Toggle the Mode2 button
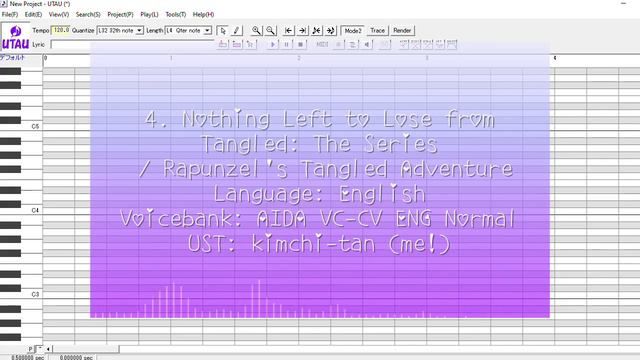Image resolution: width=640 pixels, height=360 pixels. point(353,31)
